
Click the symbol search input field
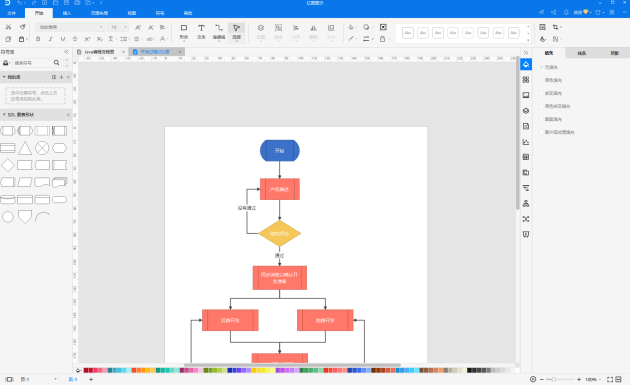tap(33, 63)
